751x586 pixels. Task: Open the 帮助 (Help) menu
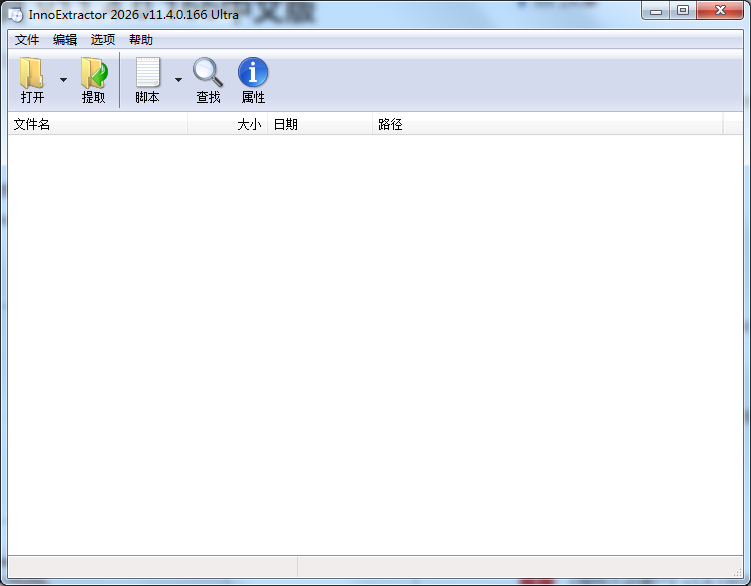[x=141, y=40]
